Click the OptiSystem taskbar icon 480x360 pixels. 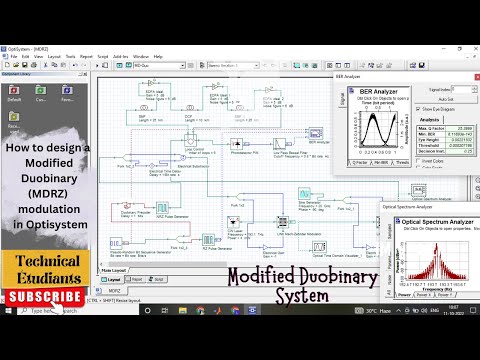pos(252,310)
